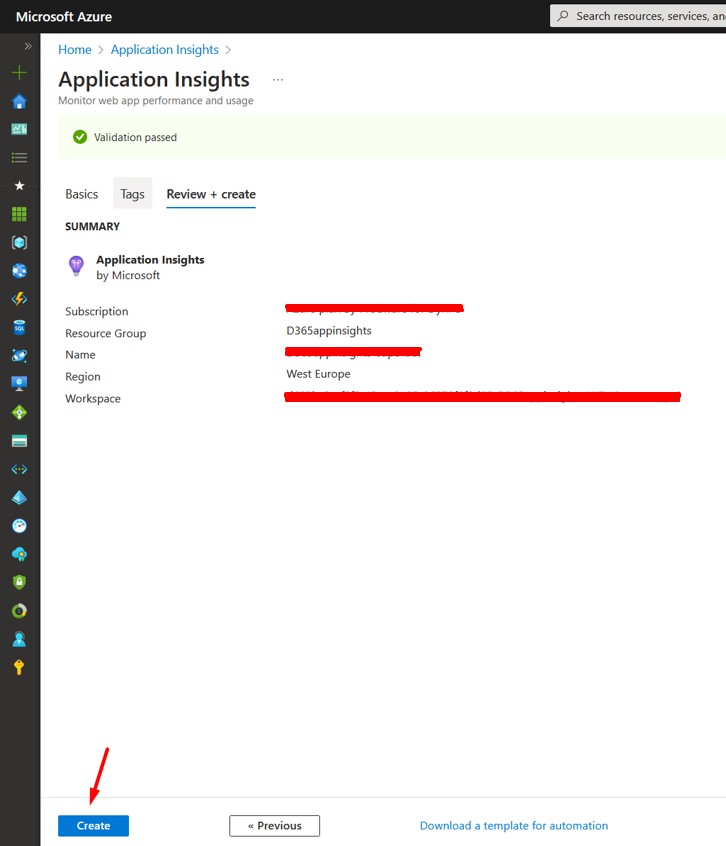
Task: Select the West Europe region value
Action: [318, 374]
